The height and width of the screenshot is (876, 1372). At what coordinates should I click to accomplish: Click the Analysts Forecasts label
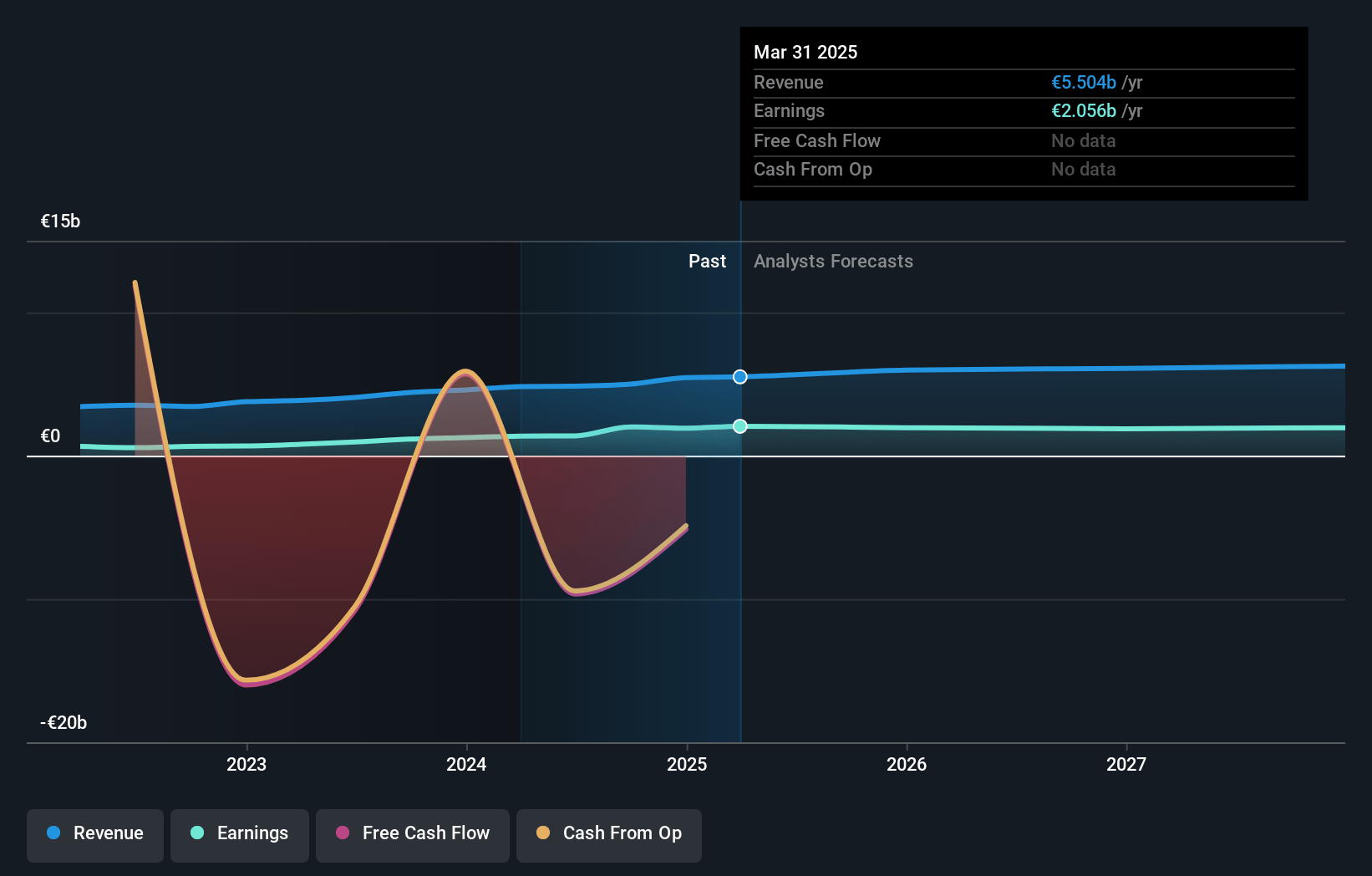(833, 262)
